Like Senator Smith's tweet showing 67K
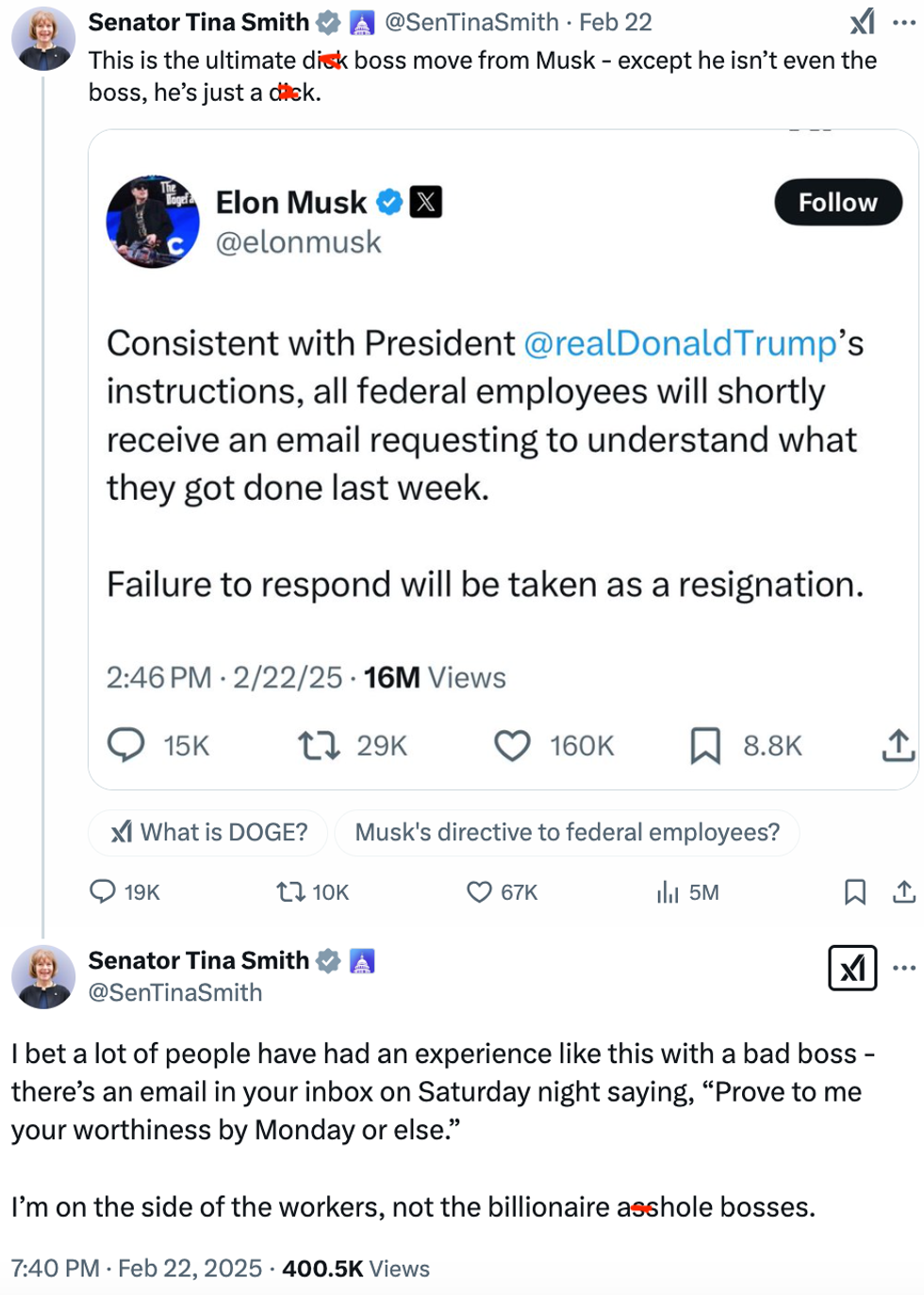Image resolution: width=924 pixels, height=1295 pixels. click(480, 891)
